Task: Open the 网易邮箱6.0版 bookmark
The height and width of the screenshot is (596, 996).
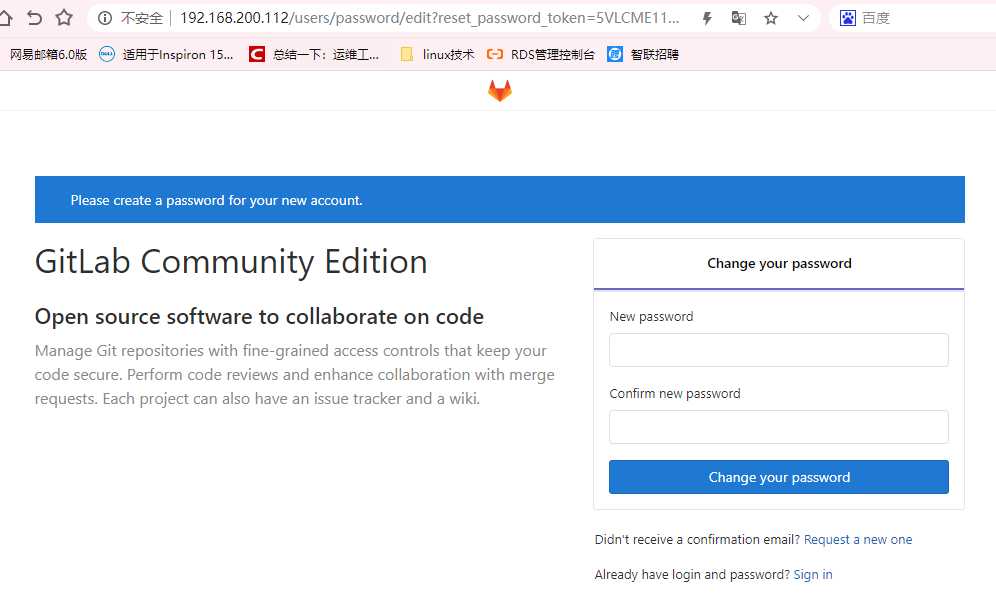Action: [48, 55]
